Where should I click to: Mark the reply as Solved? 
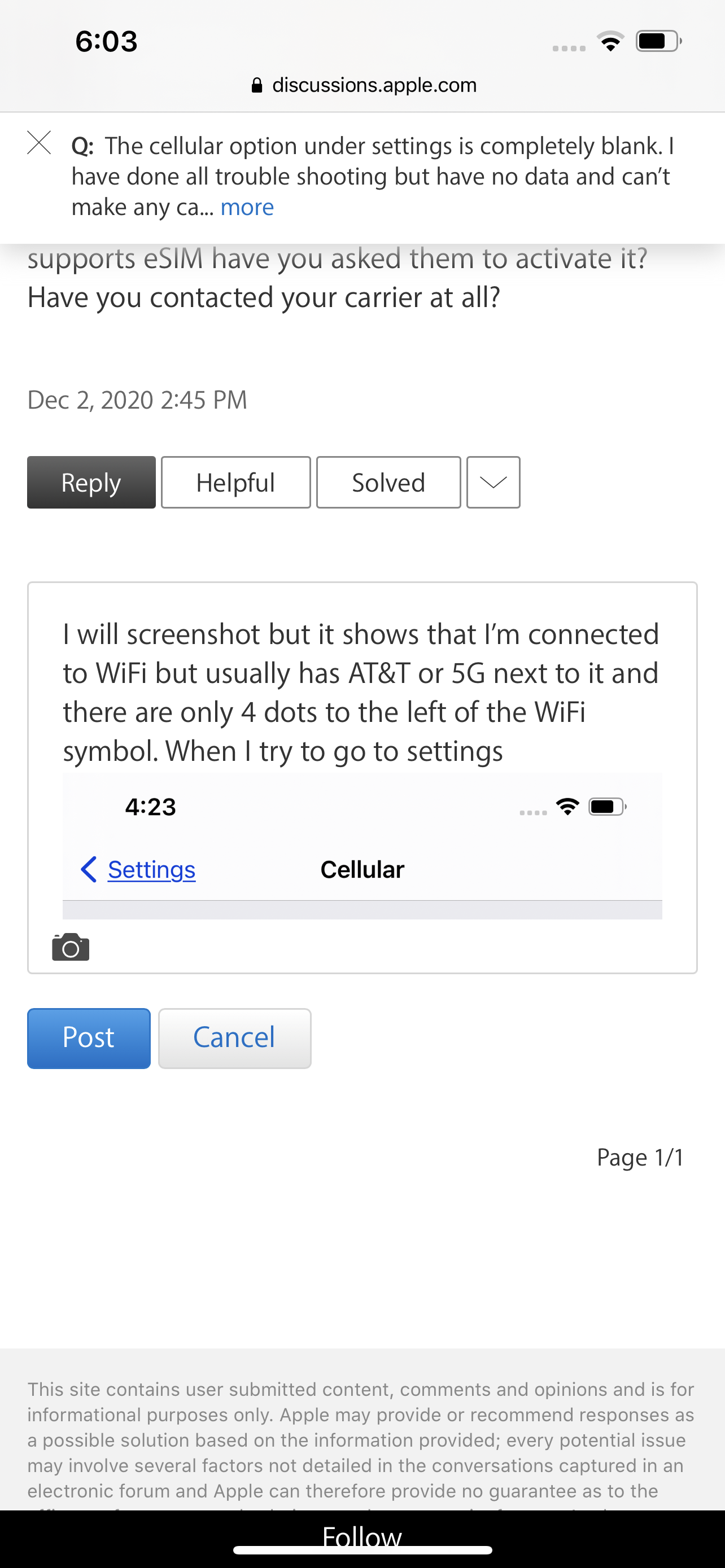(388, 482)
